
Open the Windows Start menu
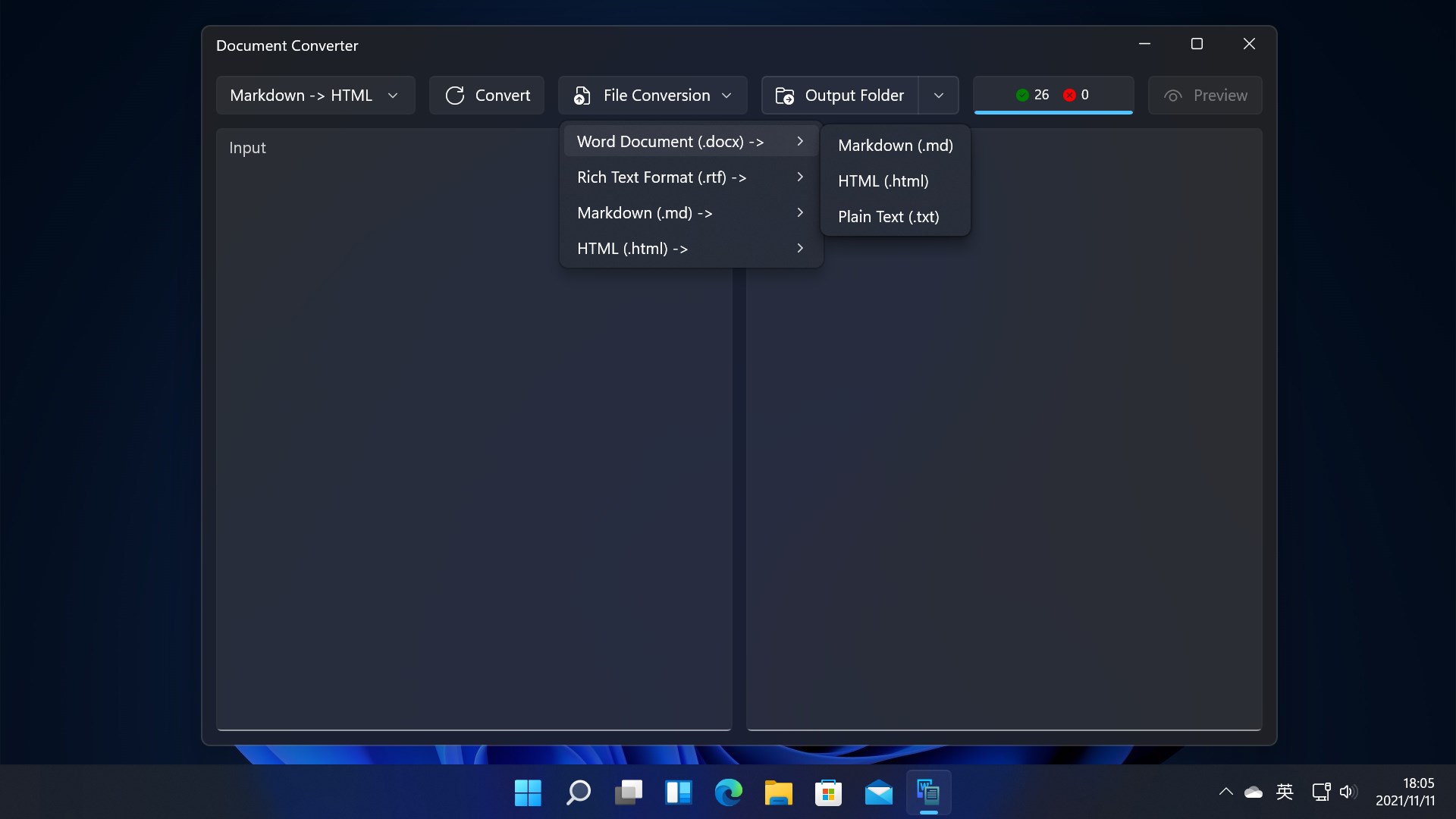pyautogui.click(x=528, y=793)
